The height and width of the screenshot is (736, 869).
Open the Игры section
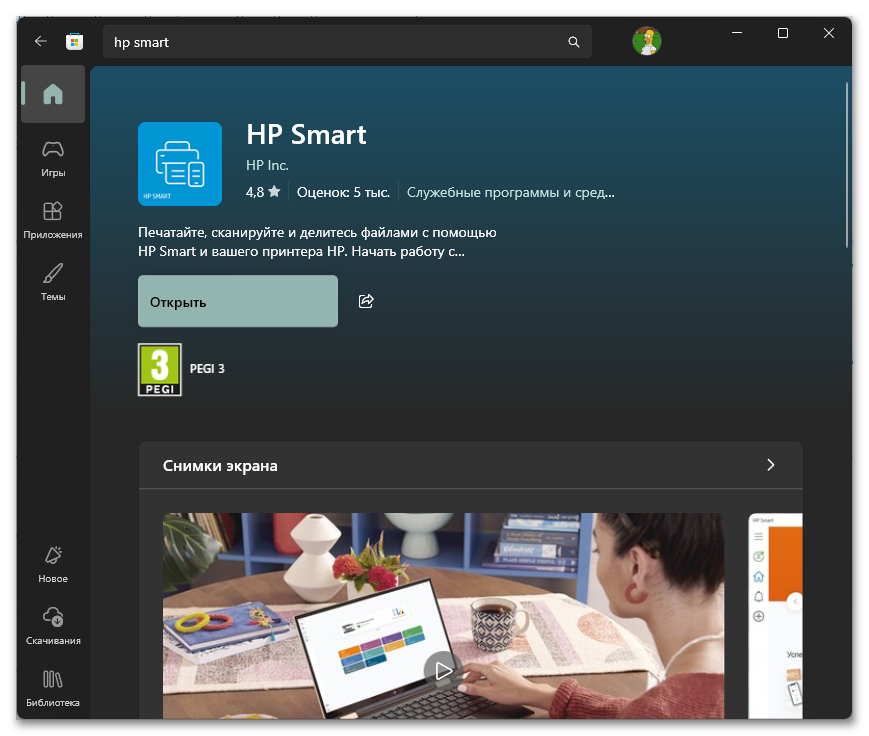pos(53,159)
